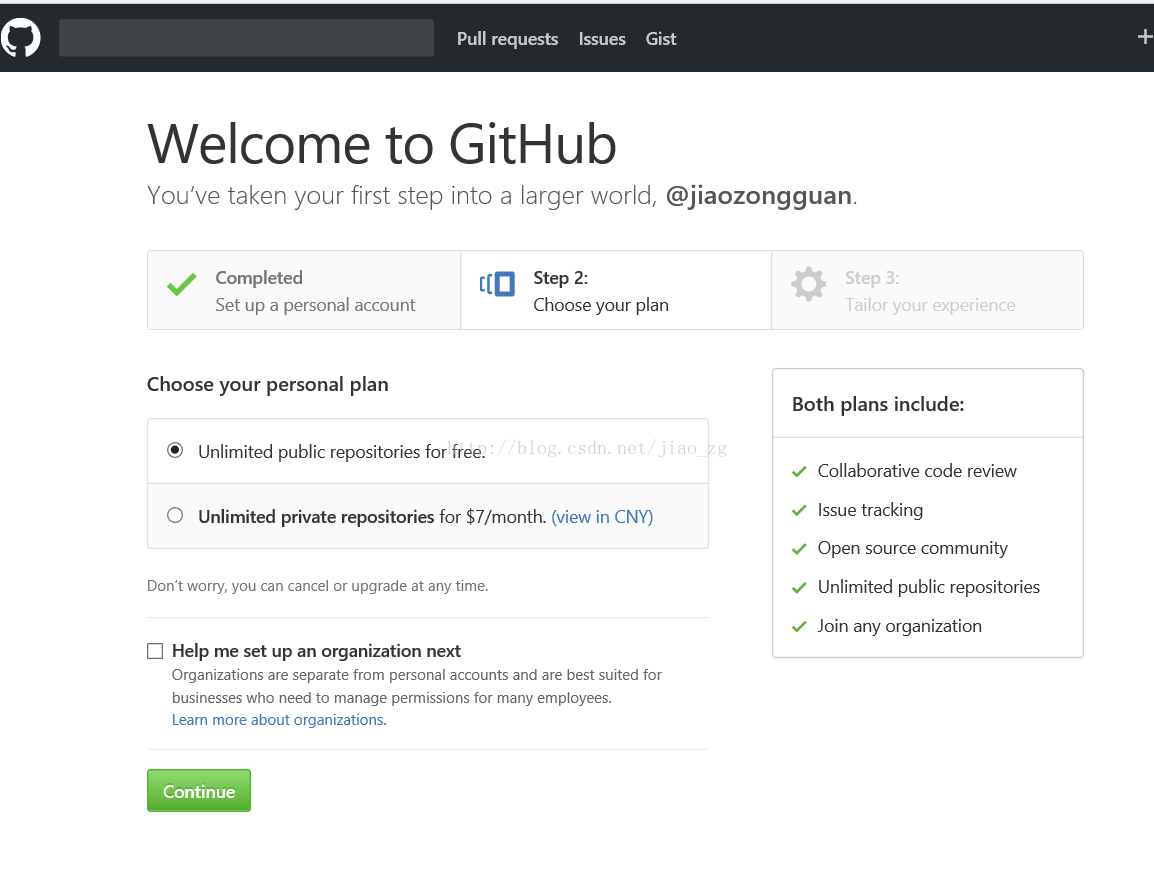Viewport: 1154px width, 874px height.
Task: Click the green Completed checkmark icon
Action: point(181,284)
